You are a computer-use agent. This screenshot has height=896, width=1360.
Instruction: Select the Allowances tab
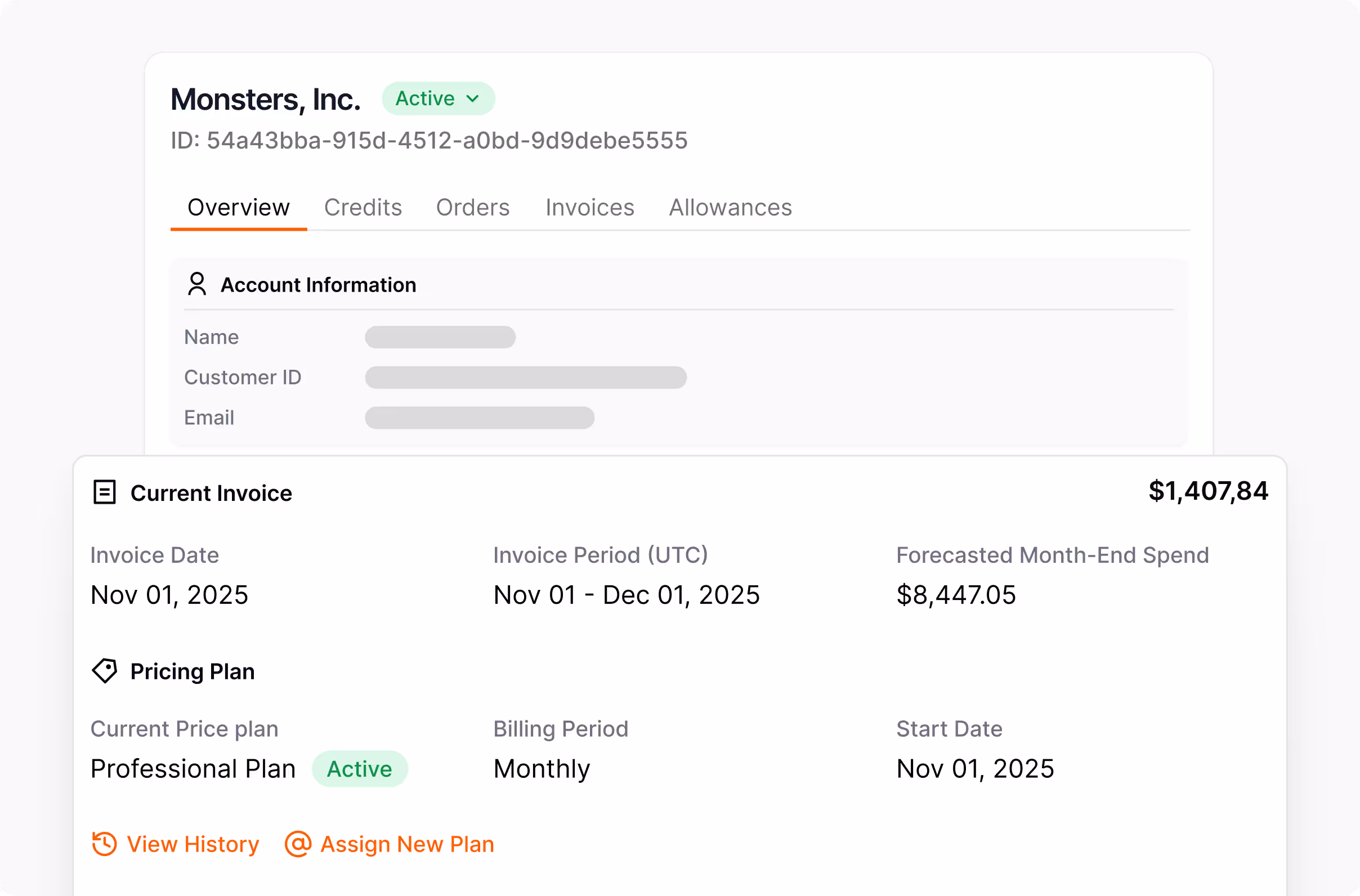730,207
